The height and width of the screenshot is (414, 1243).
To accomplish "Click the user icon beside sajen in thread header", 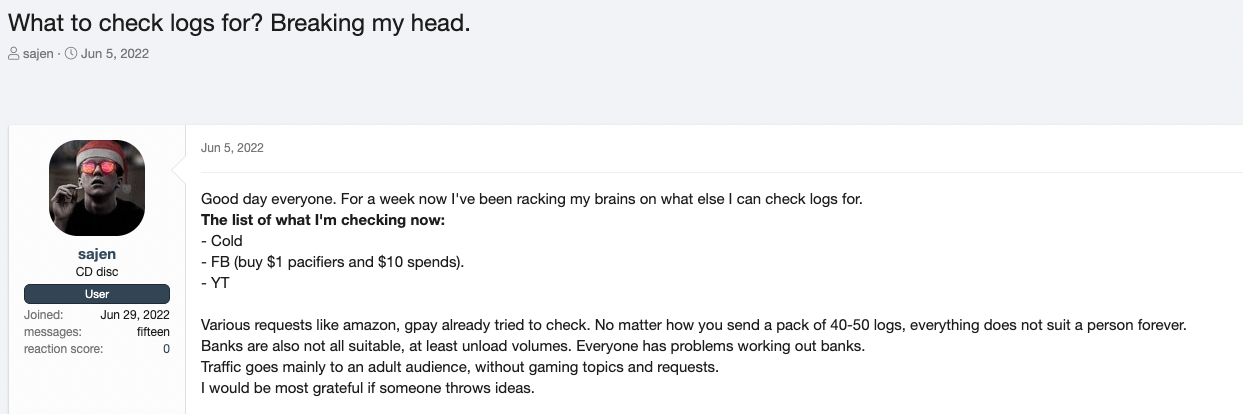I will 14,54.
